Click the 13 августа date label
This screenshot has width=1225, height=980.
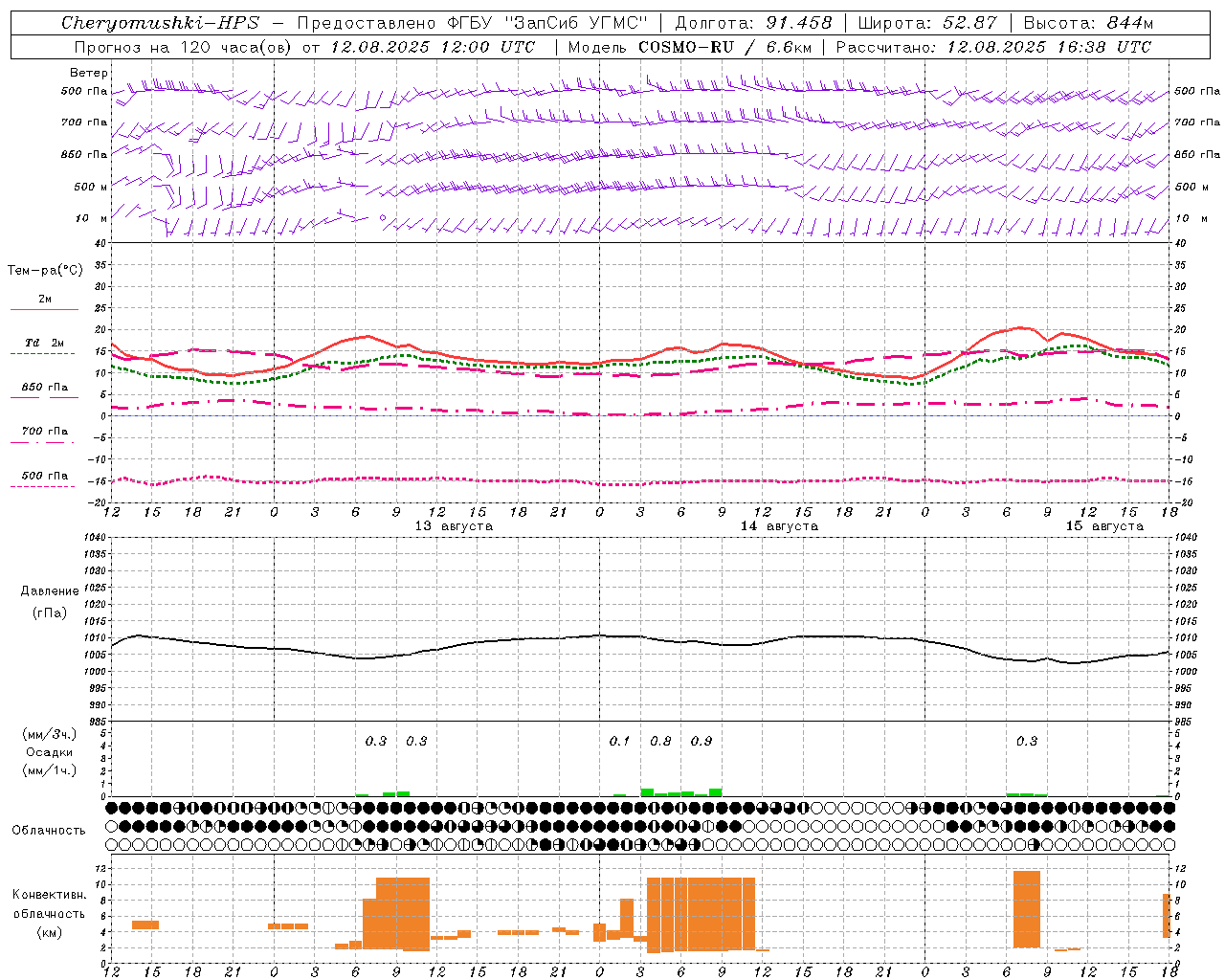pyautogui.click(x=454, y=526)
